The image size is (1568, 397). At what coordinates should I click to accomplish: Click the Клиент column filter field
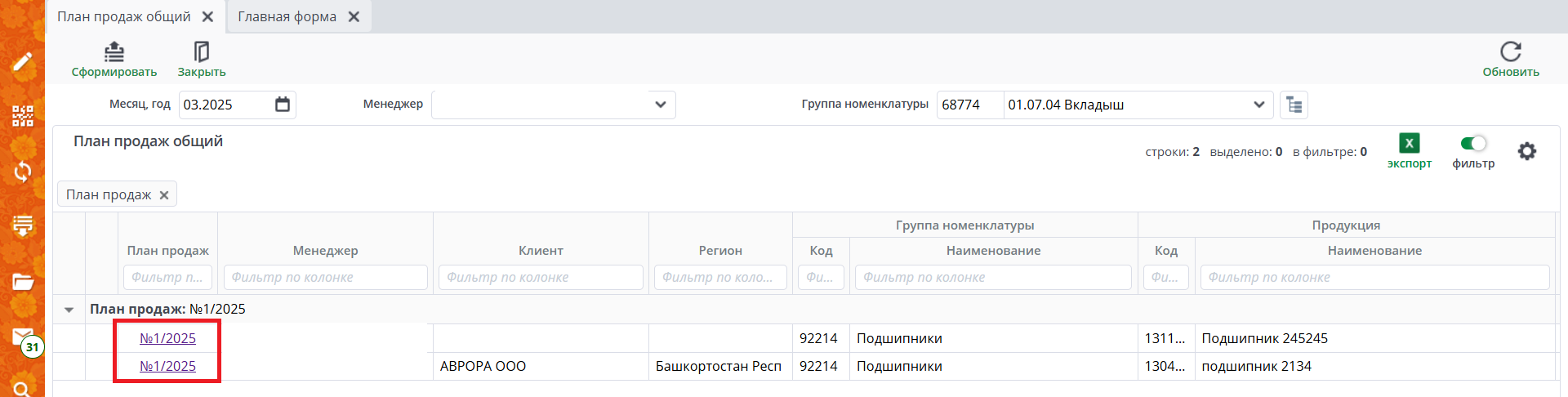pyautogui.click(x=541, y=278)
